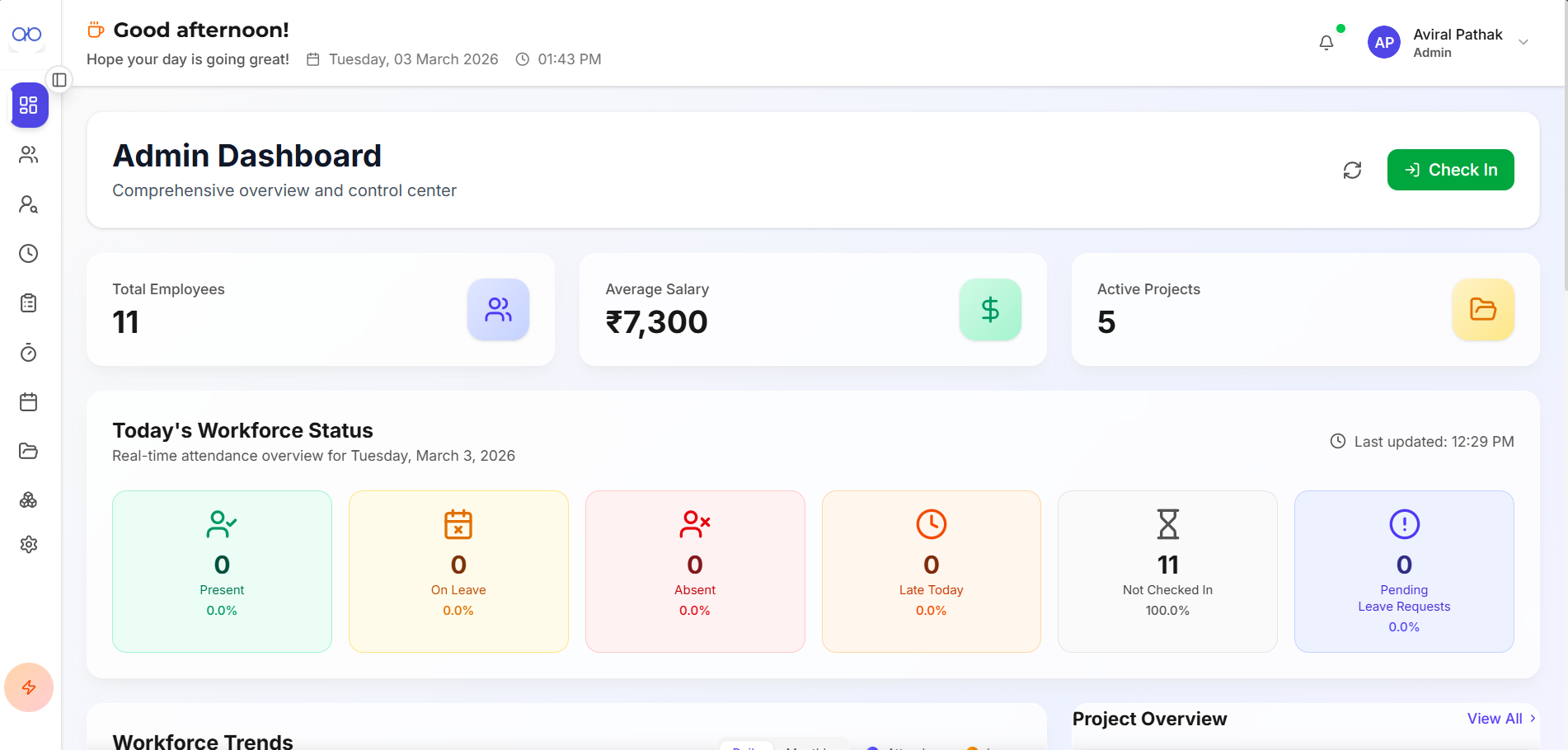Open the integrations (boxes) sidebar icon
Image resolution: width=1568 pixels, height=750 pixels.
point(29,500)
